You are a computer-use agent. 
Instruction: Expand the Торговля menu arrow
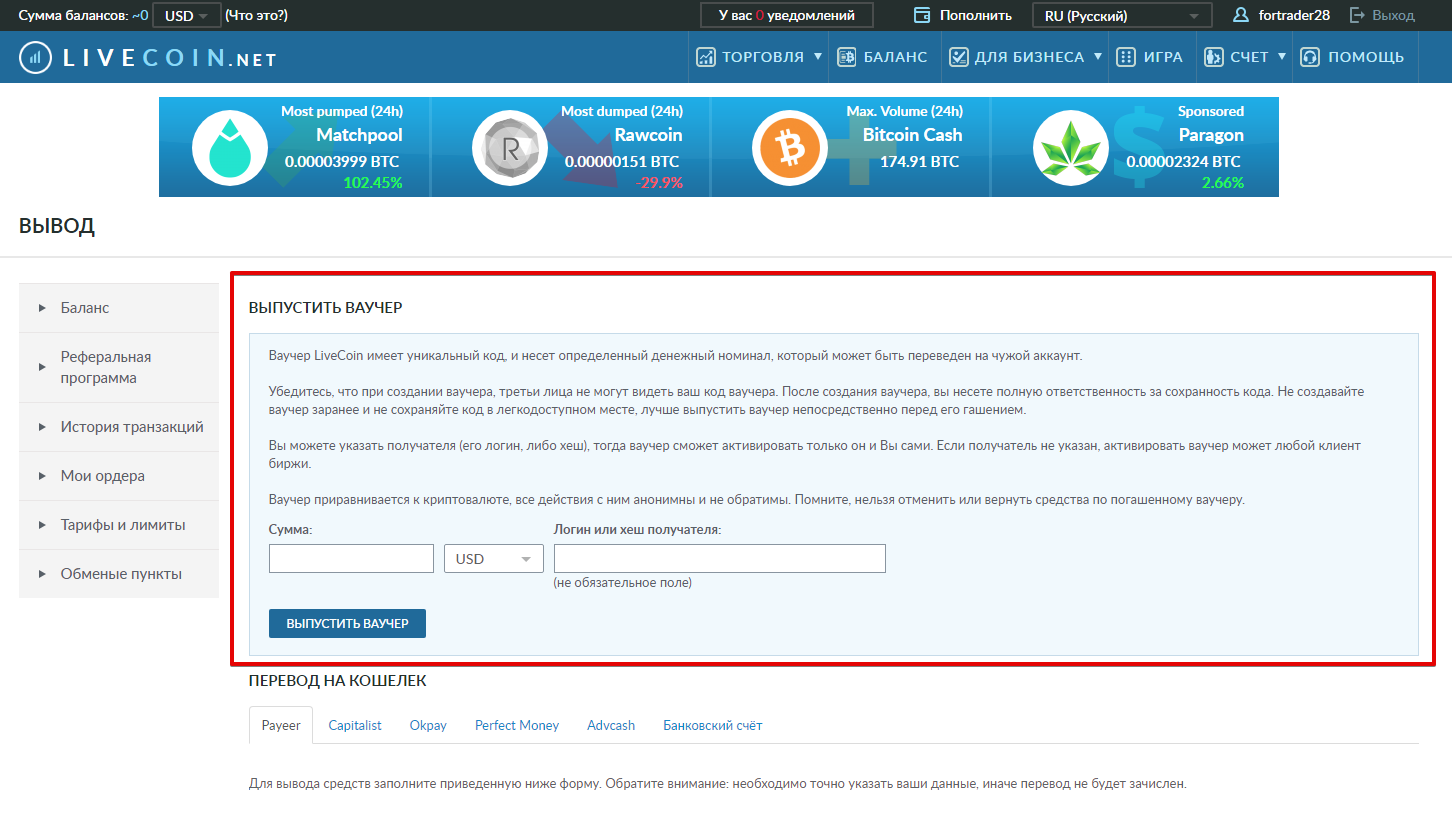[818, 56]
